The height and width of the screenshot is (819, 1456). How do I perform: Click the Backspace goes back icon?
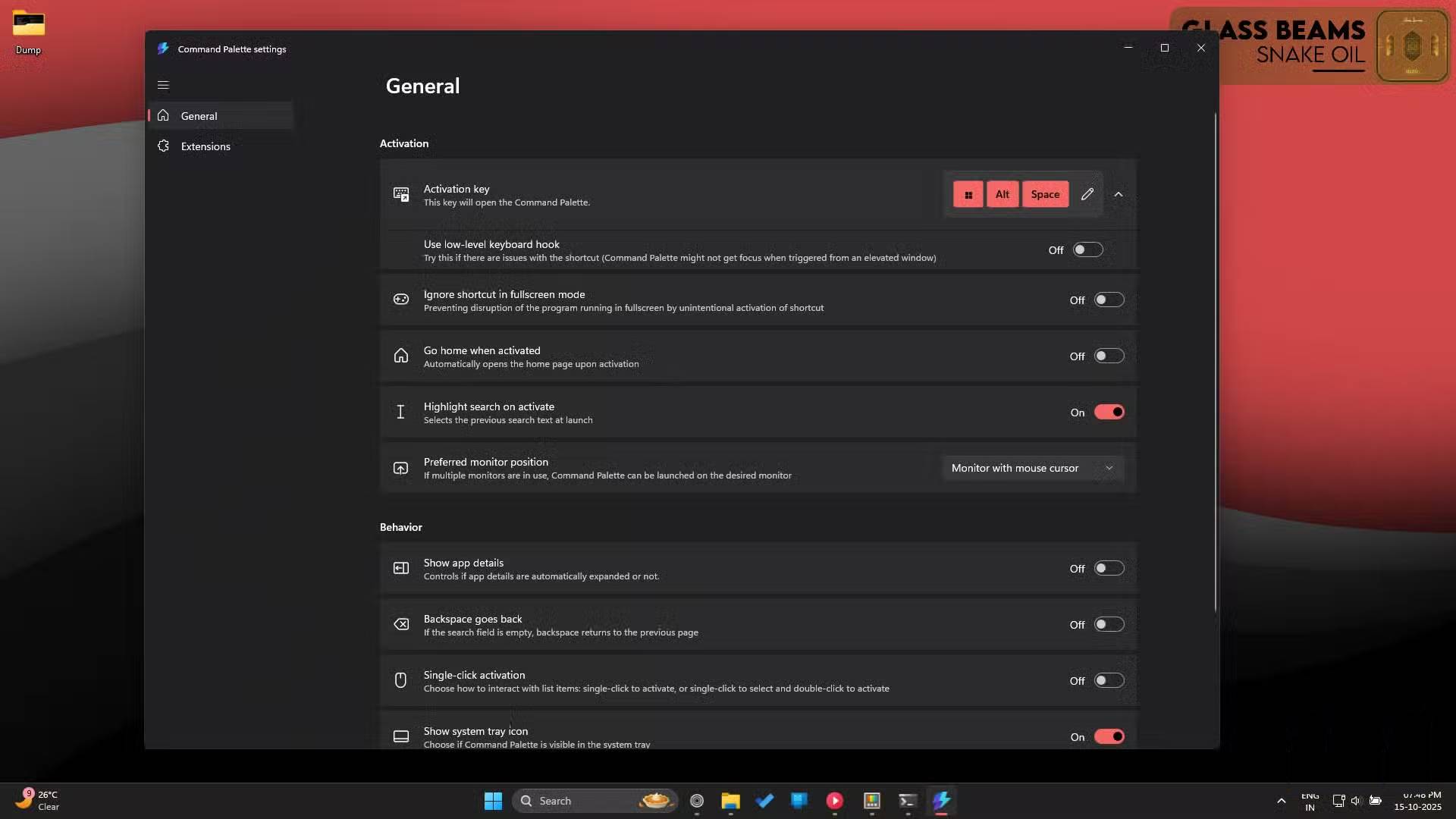click(x=401, y=624)
